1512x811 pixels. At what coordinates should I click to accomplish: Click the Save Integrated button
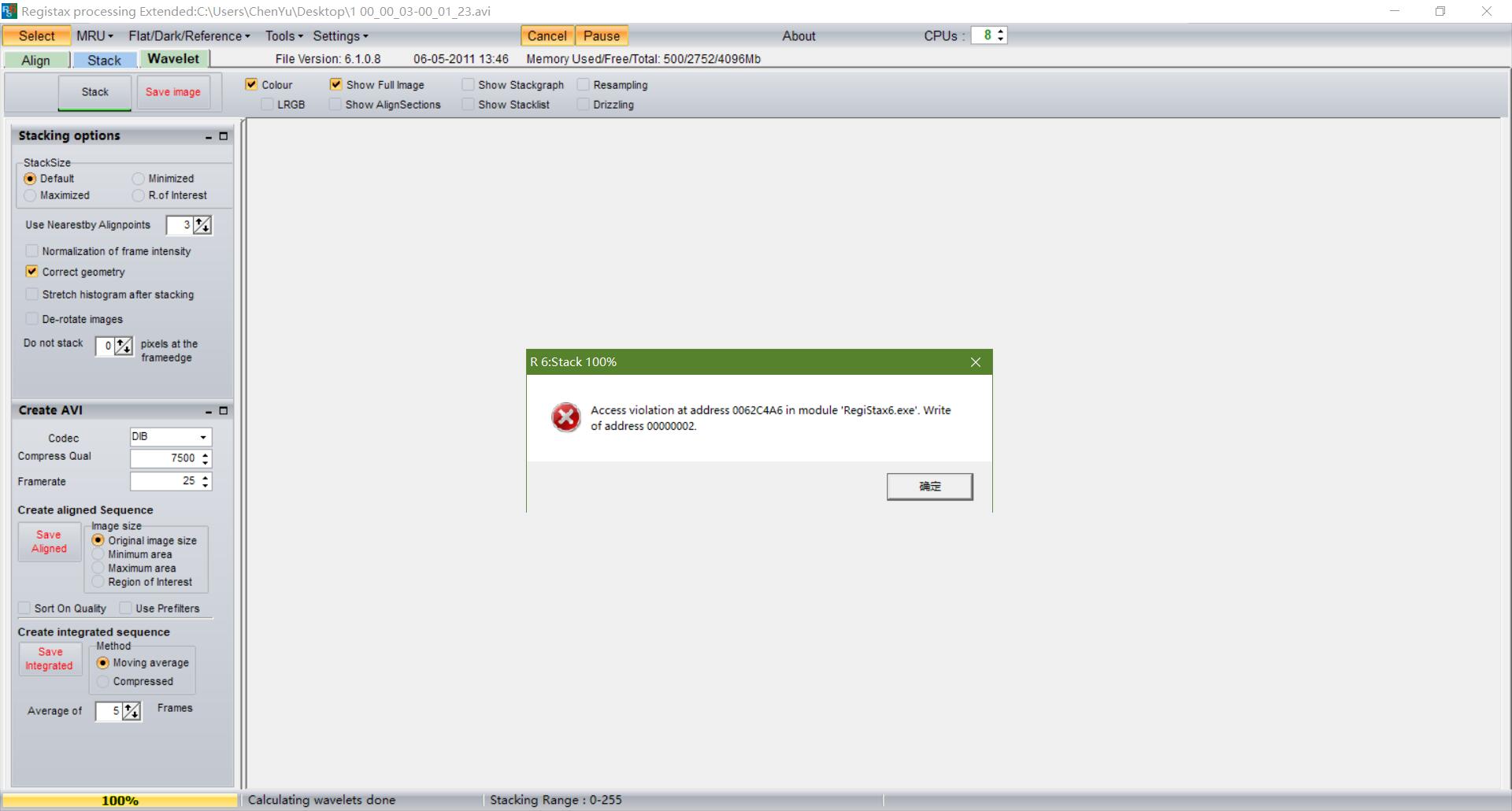[x=50, y=659]
